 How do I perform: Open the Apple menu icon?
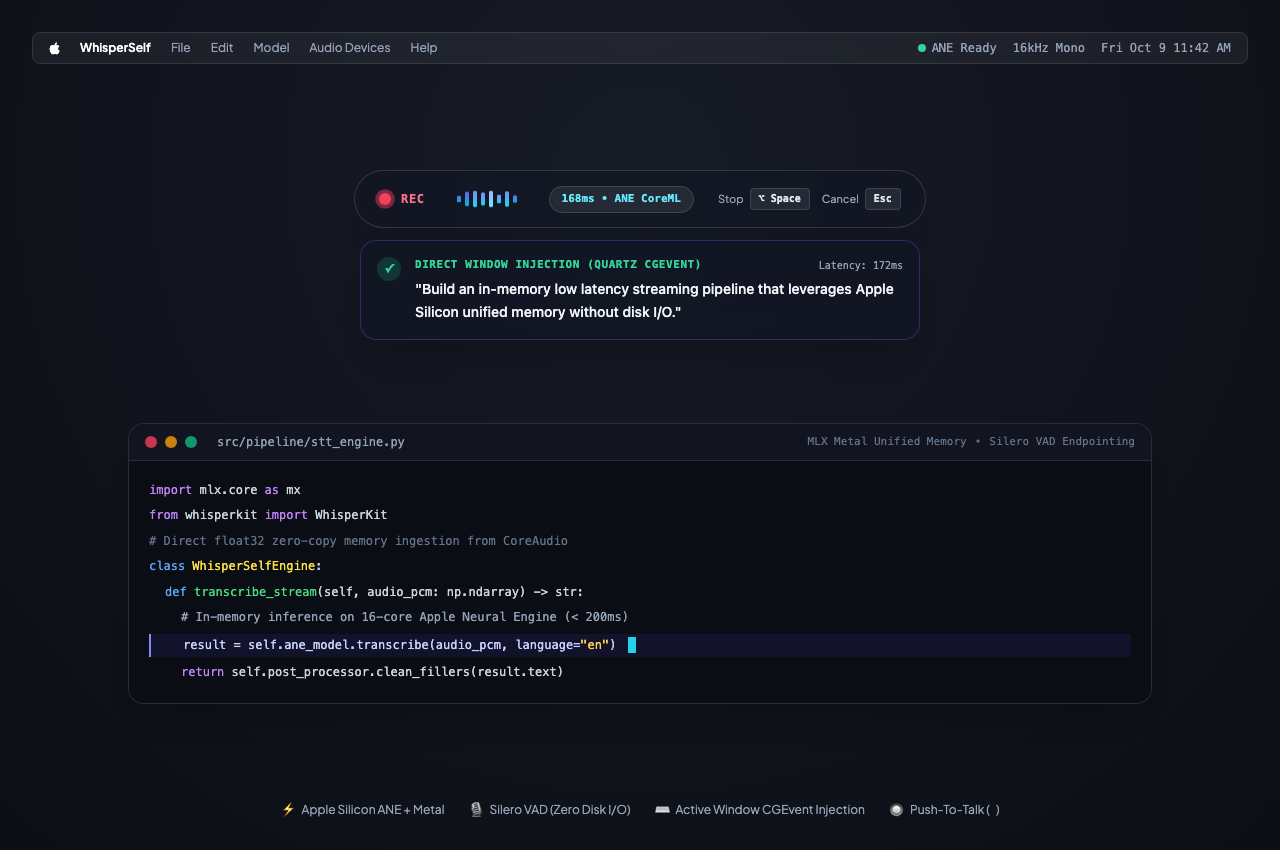coord(55,48)
